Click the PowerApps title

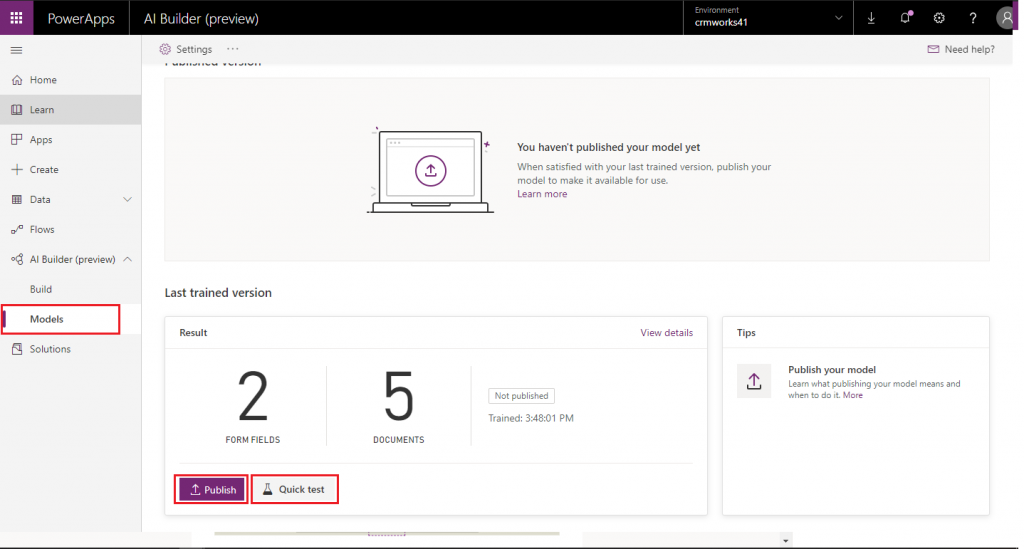coord(81,19)
